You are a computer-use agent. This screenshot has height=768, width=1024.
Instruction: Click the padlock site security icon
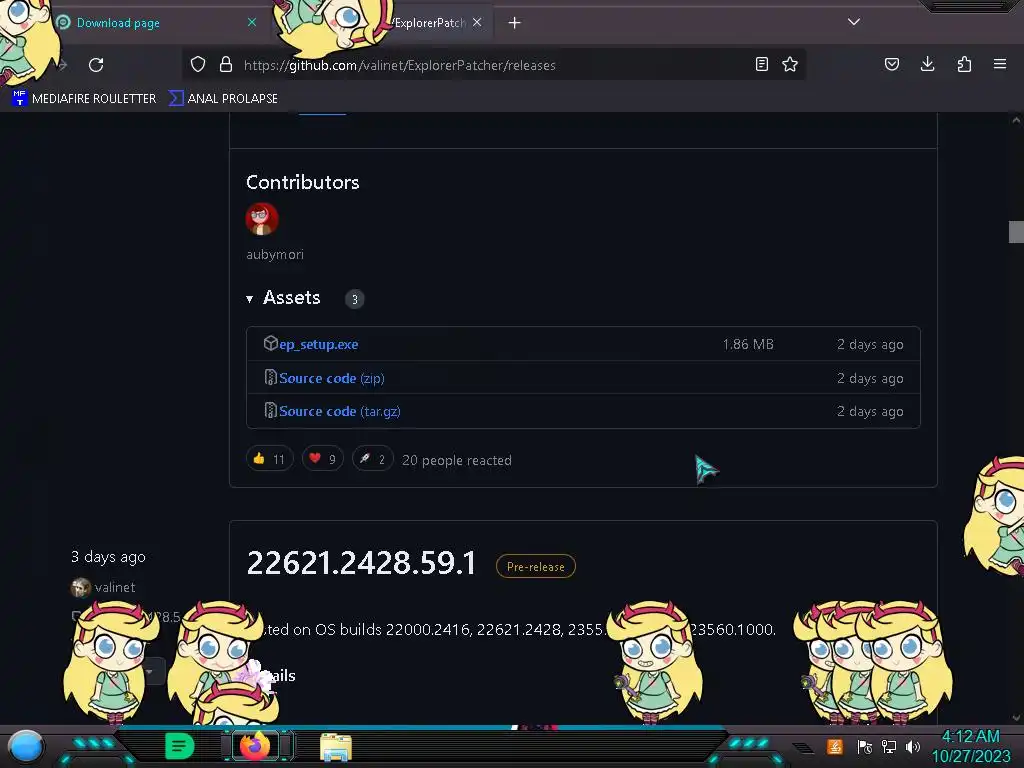coord(226,64)
